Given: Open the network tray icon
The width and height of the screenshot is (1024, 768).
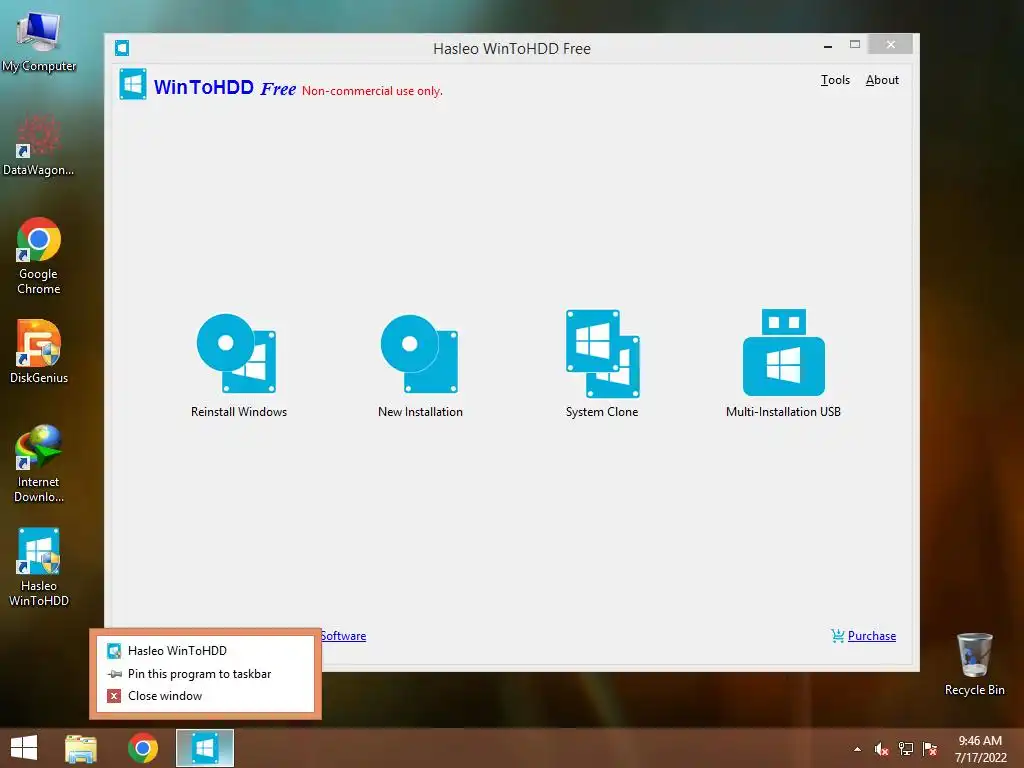Looking at the screenshot, I should point(906,749).
